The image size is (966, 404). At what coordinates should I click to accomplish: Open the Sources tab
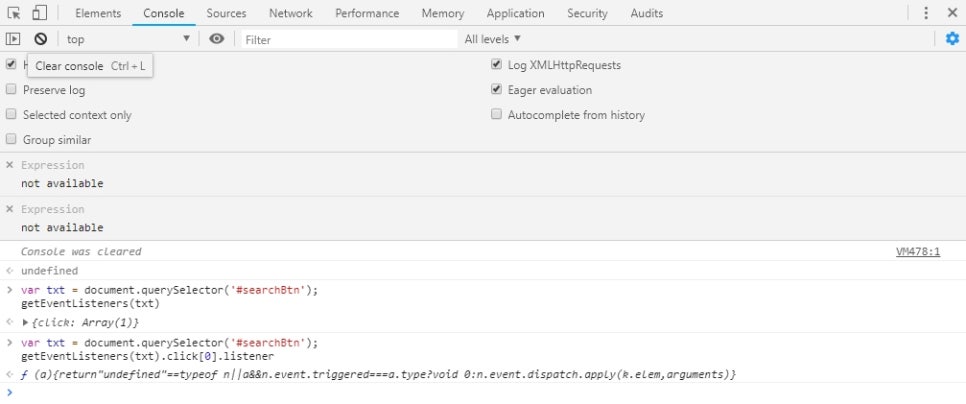coord(226,13)
